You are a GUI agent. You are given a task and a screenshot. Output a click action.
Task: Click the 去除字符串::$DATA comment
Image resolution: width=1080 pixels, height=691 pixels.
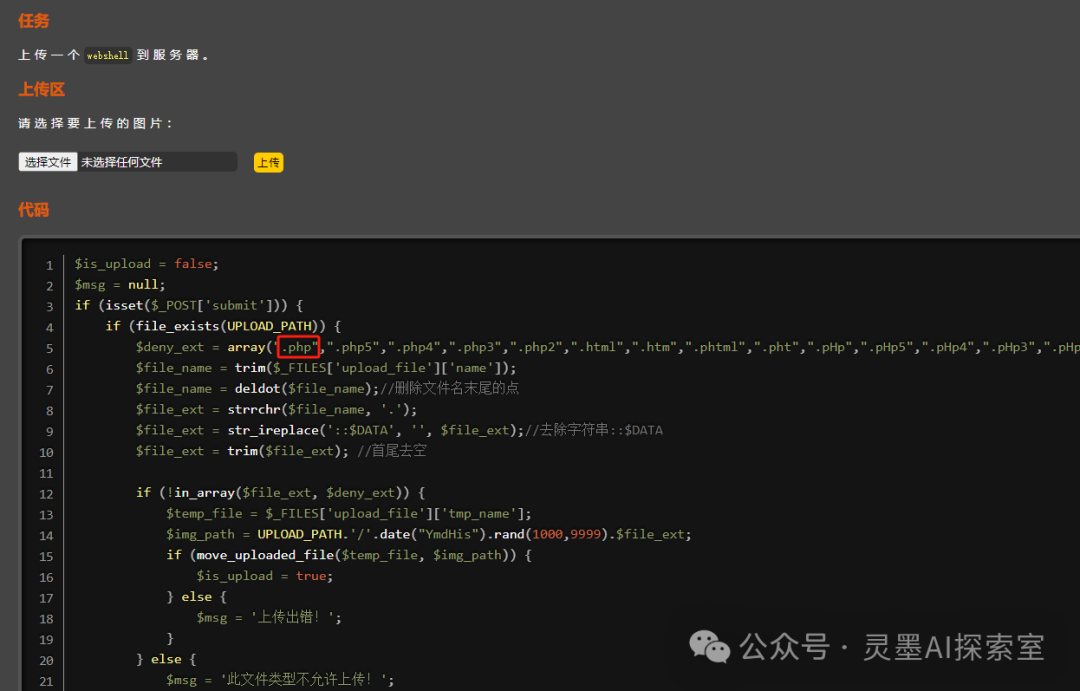(594, 430)
